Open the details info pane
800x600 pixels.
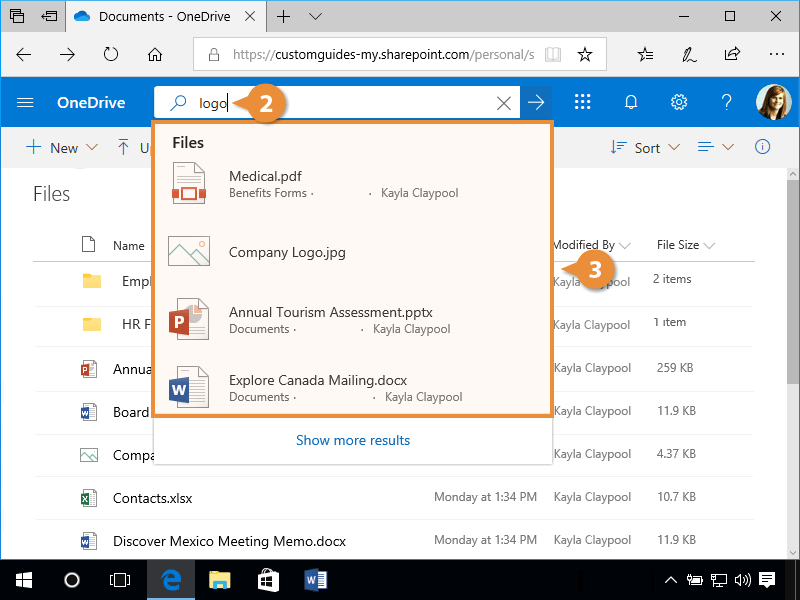pos(762,147)
